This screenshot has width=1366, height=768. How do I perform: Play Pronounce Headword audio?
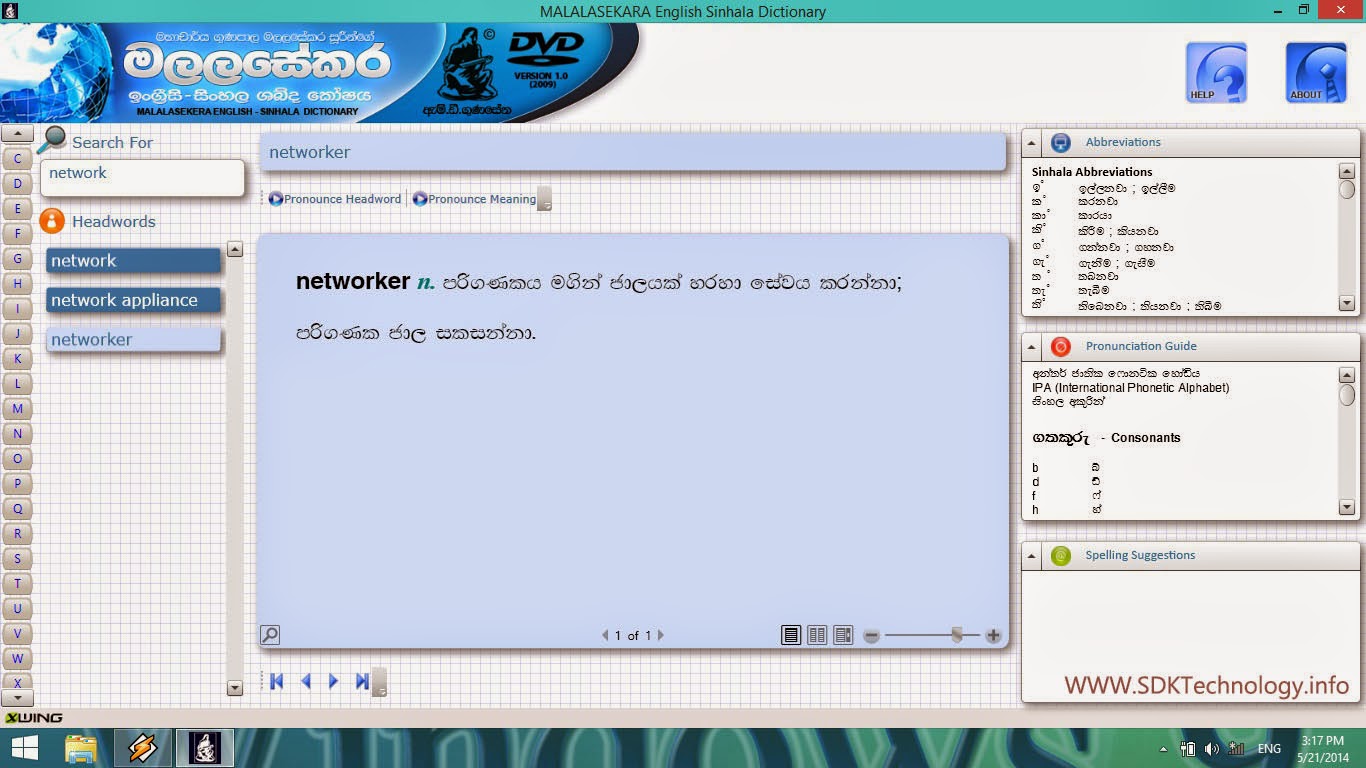(335, 199)
